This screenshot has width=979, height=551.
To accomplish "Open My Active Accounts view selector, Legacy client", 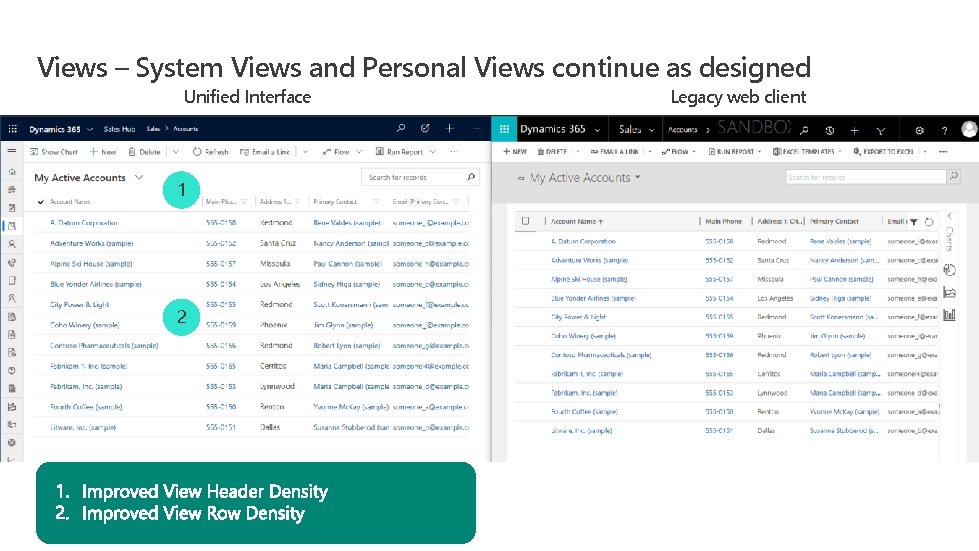I will tap(585, 178).
